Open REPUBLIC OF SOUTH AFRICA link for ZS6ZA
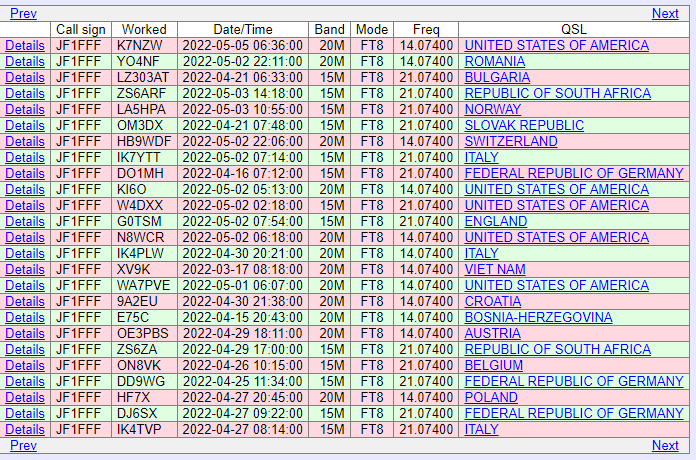696x460 pixels. [558, 349]
